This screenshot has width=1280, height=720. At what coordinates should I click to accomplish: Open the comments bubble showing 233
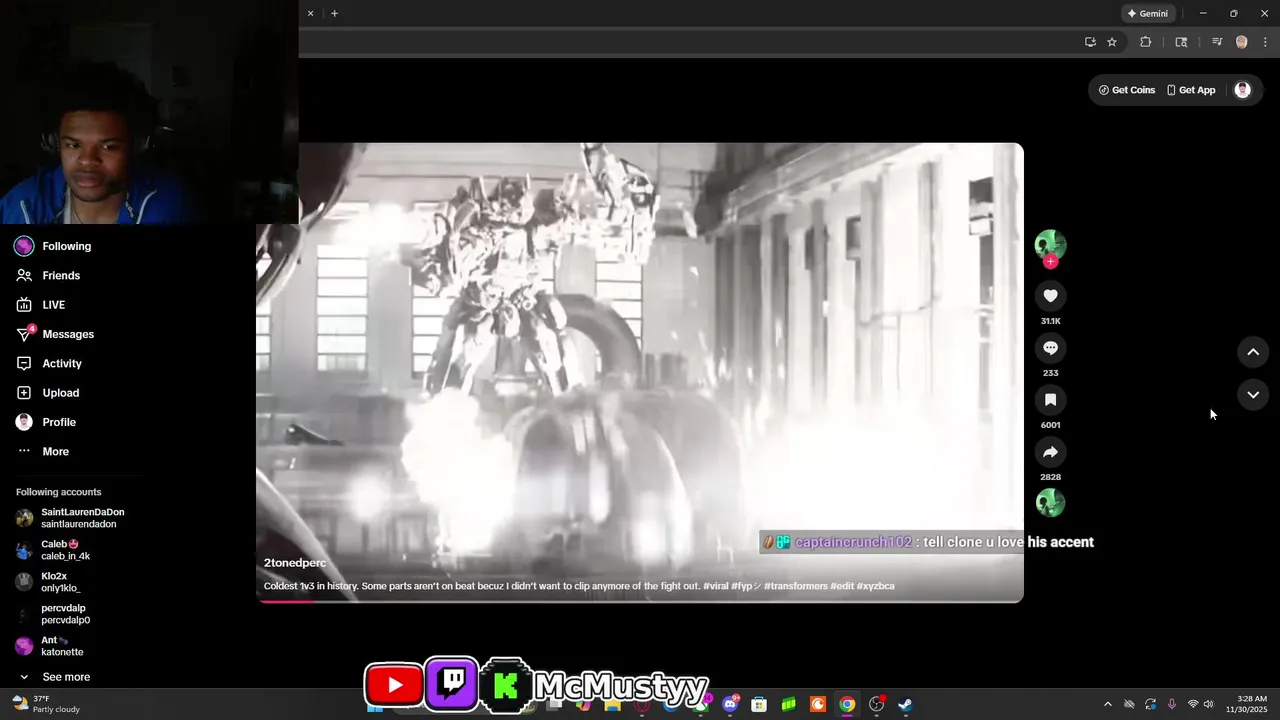tap(1050, 348)
